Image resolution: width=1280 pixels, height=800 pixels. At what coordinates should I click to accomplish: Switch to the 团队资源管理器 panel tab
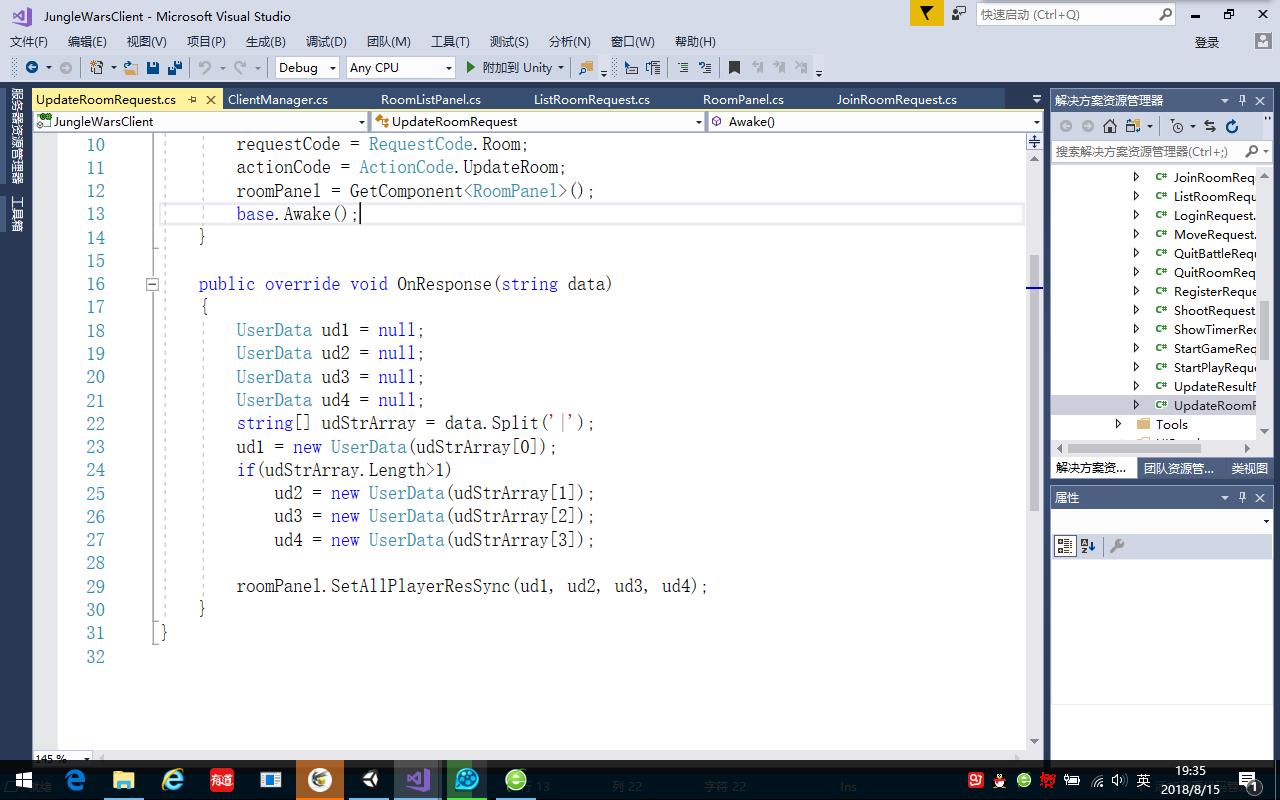[1179, 468]
